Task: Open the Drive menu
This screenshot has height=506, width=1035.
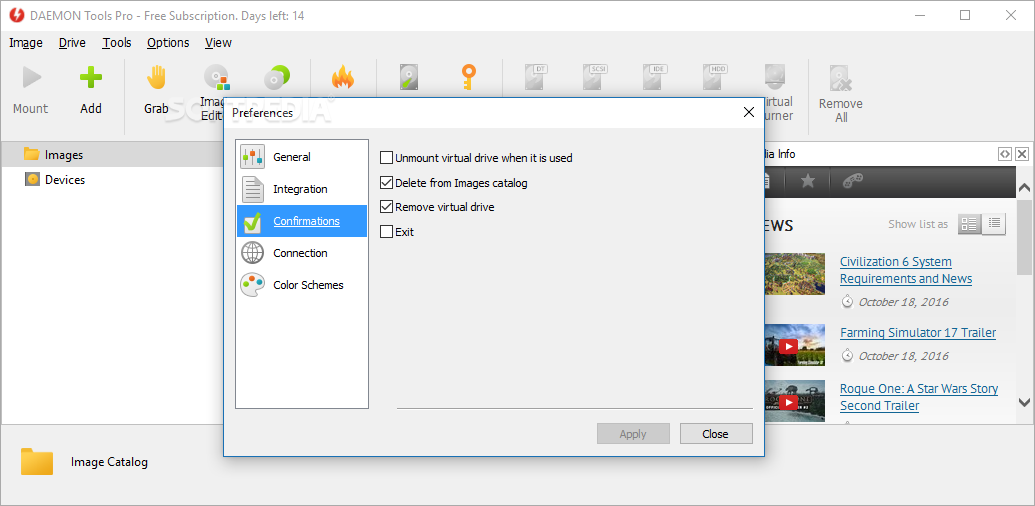Action: point(72,43)
